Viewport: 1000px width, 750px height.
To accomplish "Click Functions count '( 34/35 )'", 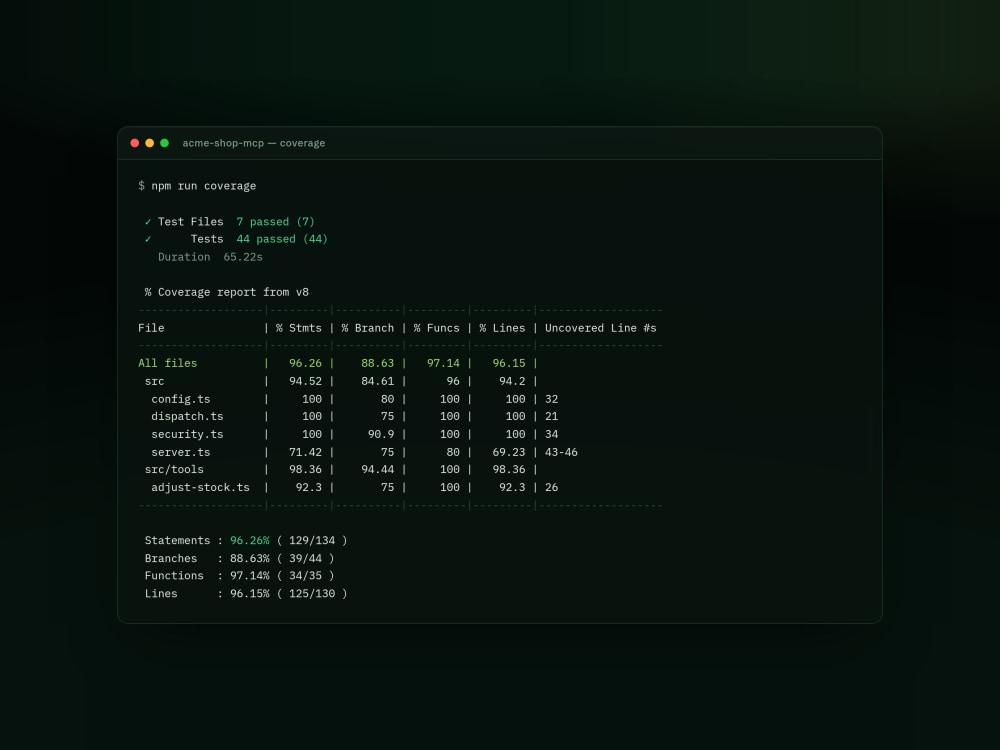I will click(305, 575).
